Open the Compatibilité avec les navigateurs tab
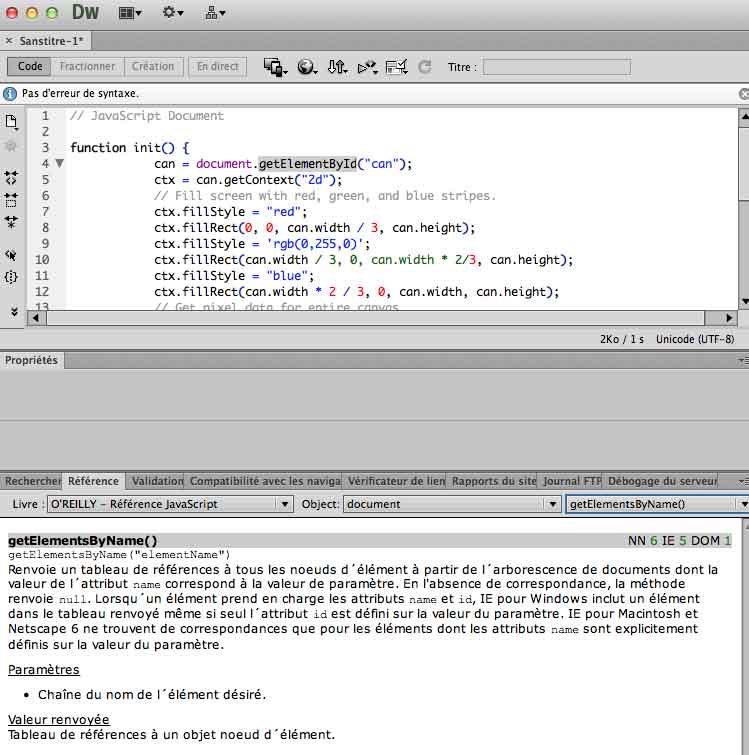 [265, 481]
